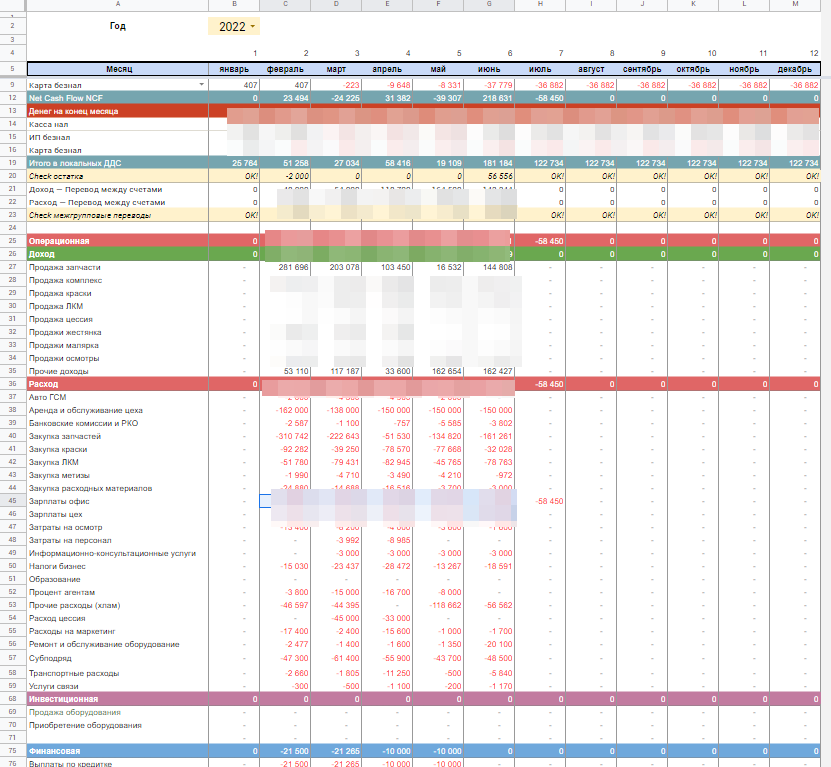Select Касса нал row label
Screen dimensions: 831x767
coord(49,125)
